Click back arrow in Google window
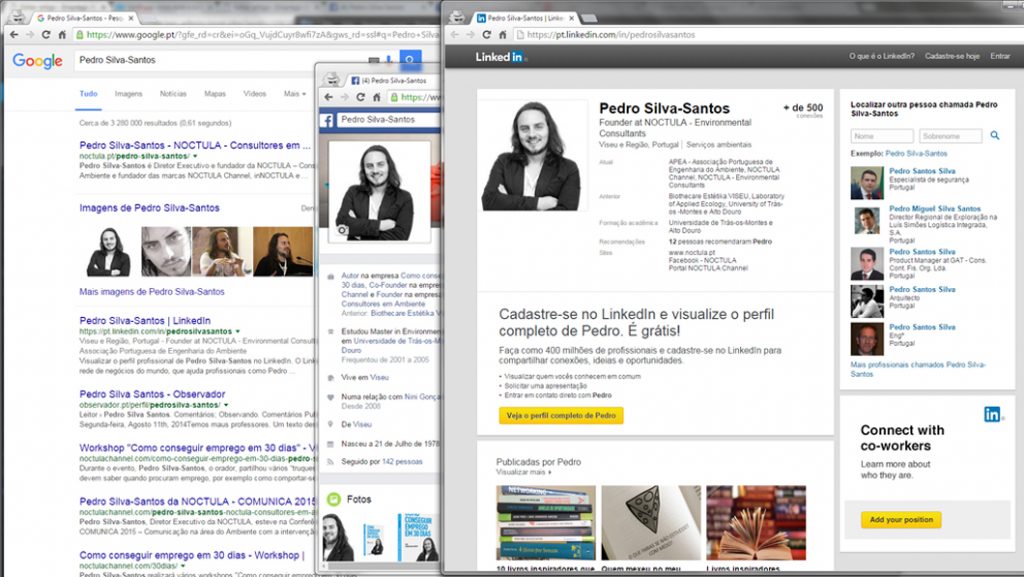Screen dimensions: 1024x577 tap(14, 35)
